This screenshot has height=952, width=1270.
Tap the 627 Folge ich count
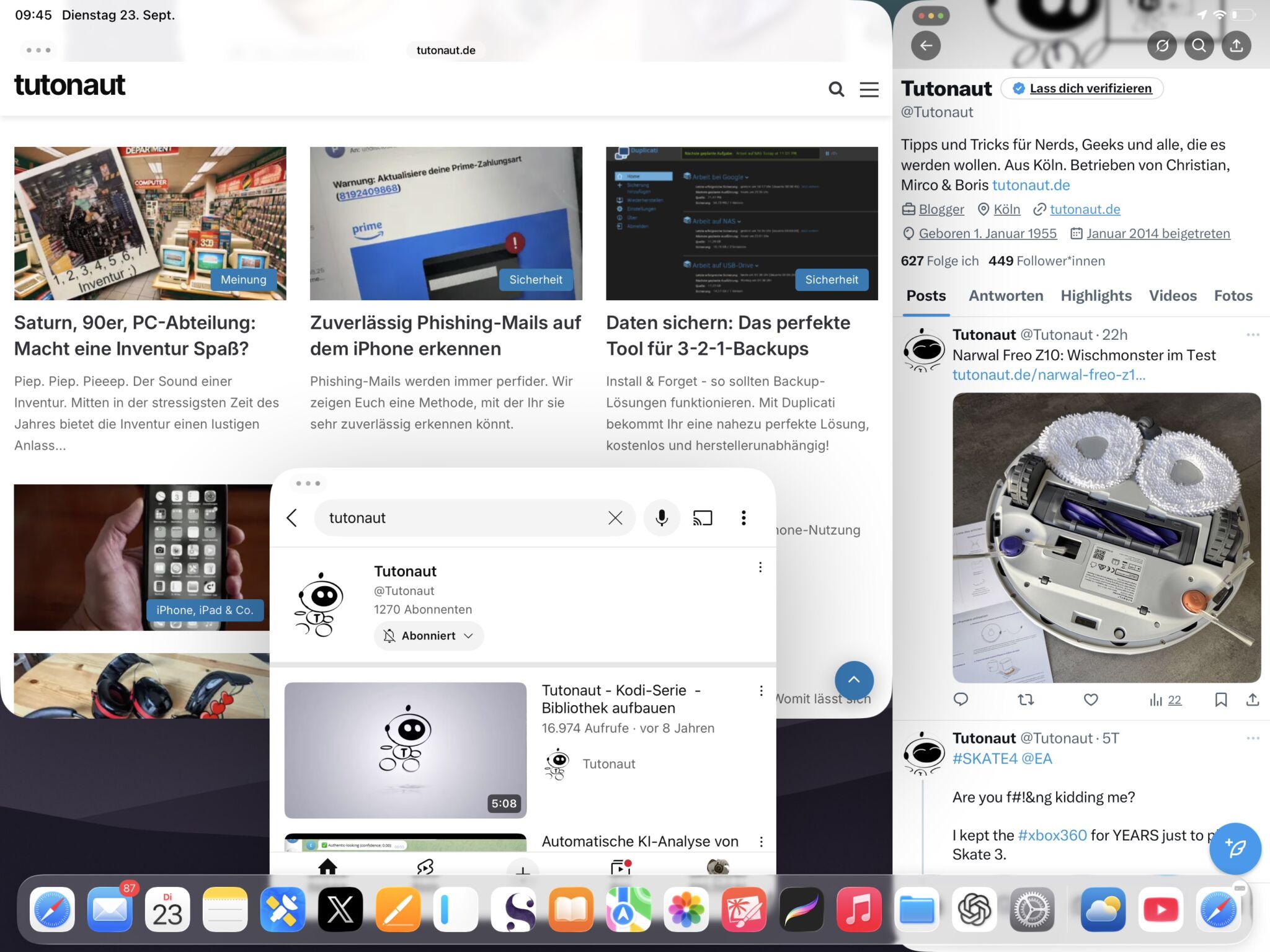click(x=939, y=260)
